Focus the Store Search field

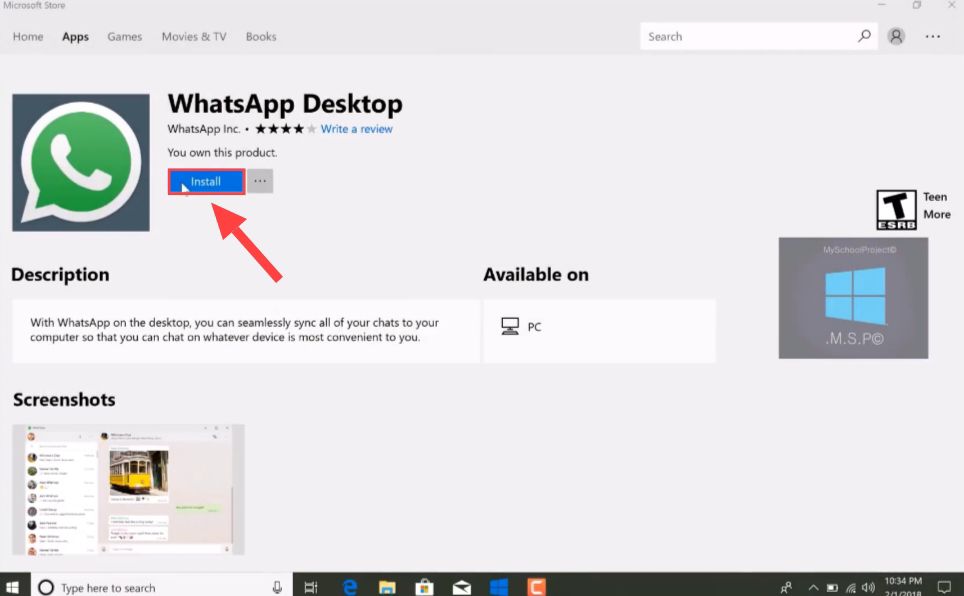coord(759,36)
